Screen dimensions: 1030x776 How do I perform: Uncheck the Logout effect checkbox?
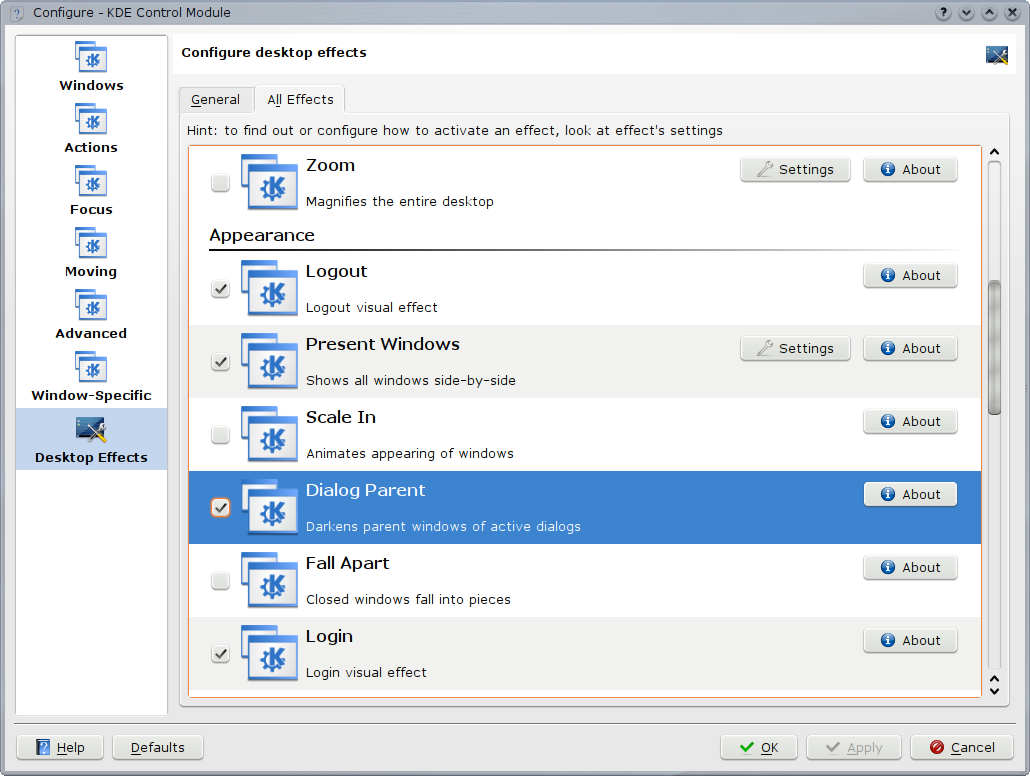(x=220, y=289)
